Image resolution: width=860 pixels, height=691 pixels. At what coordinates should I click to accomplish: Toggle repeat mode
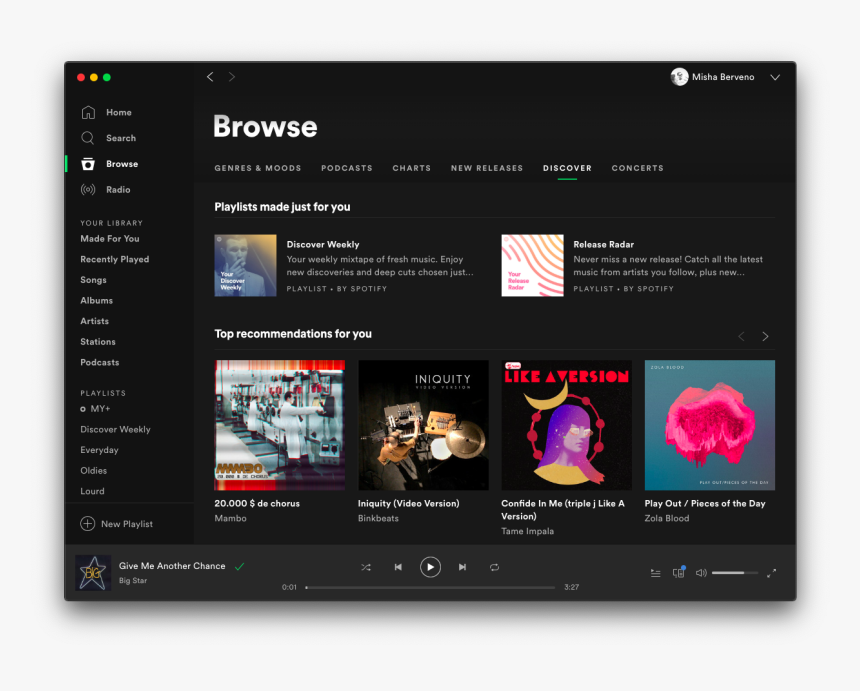(x=494, y=567)
